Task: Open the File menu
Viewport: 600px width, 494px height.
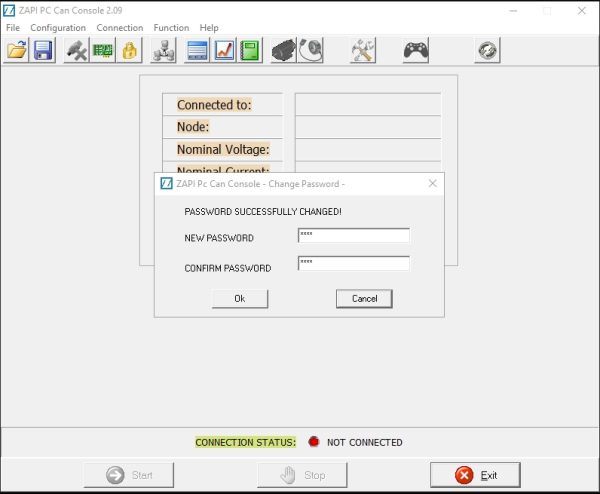Action: [13, 28]
